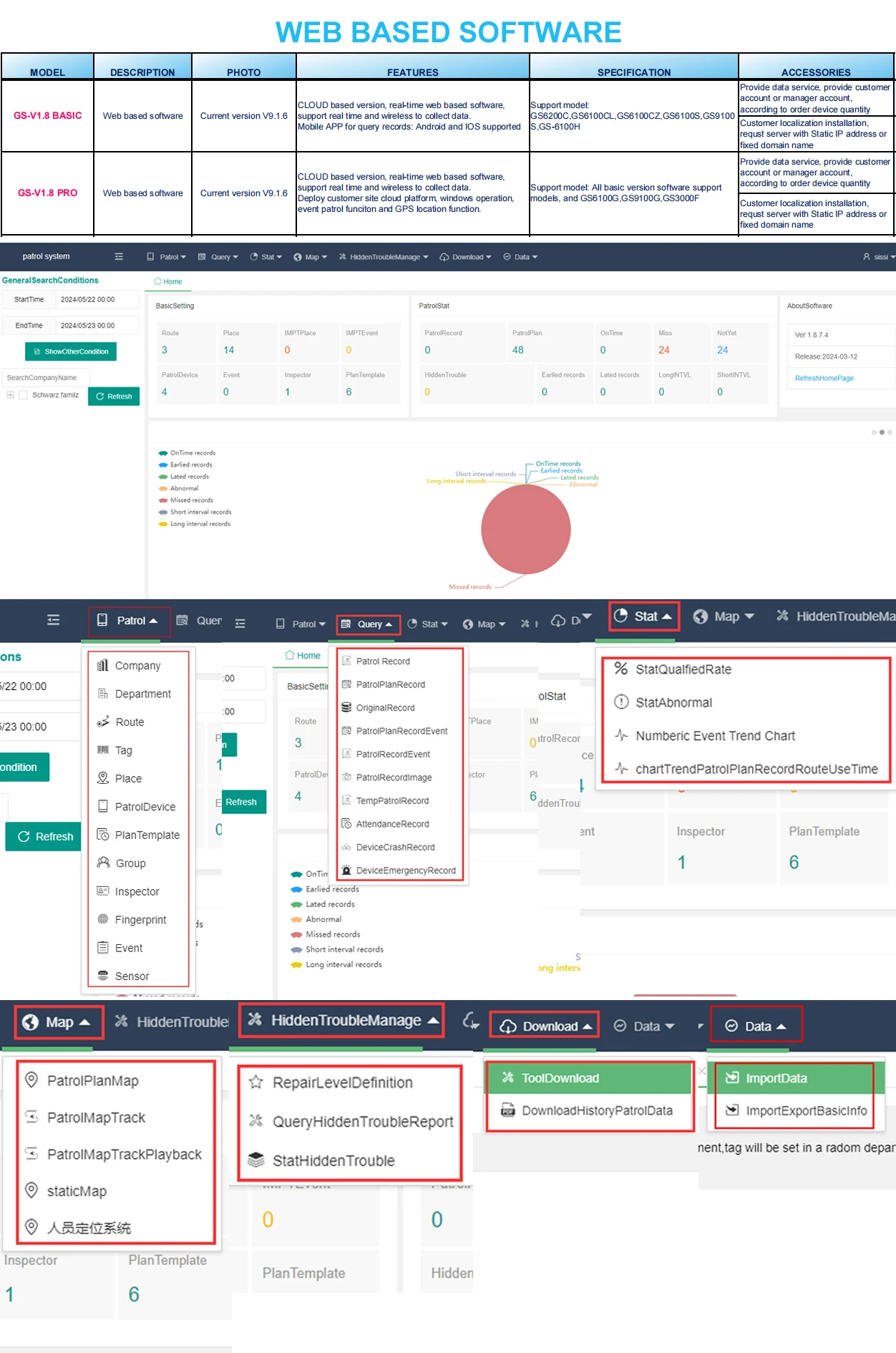The width and height of the screenshot is (896, 1353).
Task: Click the PatrolPlanMap location pin icon
Action: tap(31, 1080)
